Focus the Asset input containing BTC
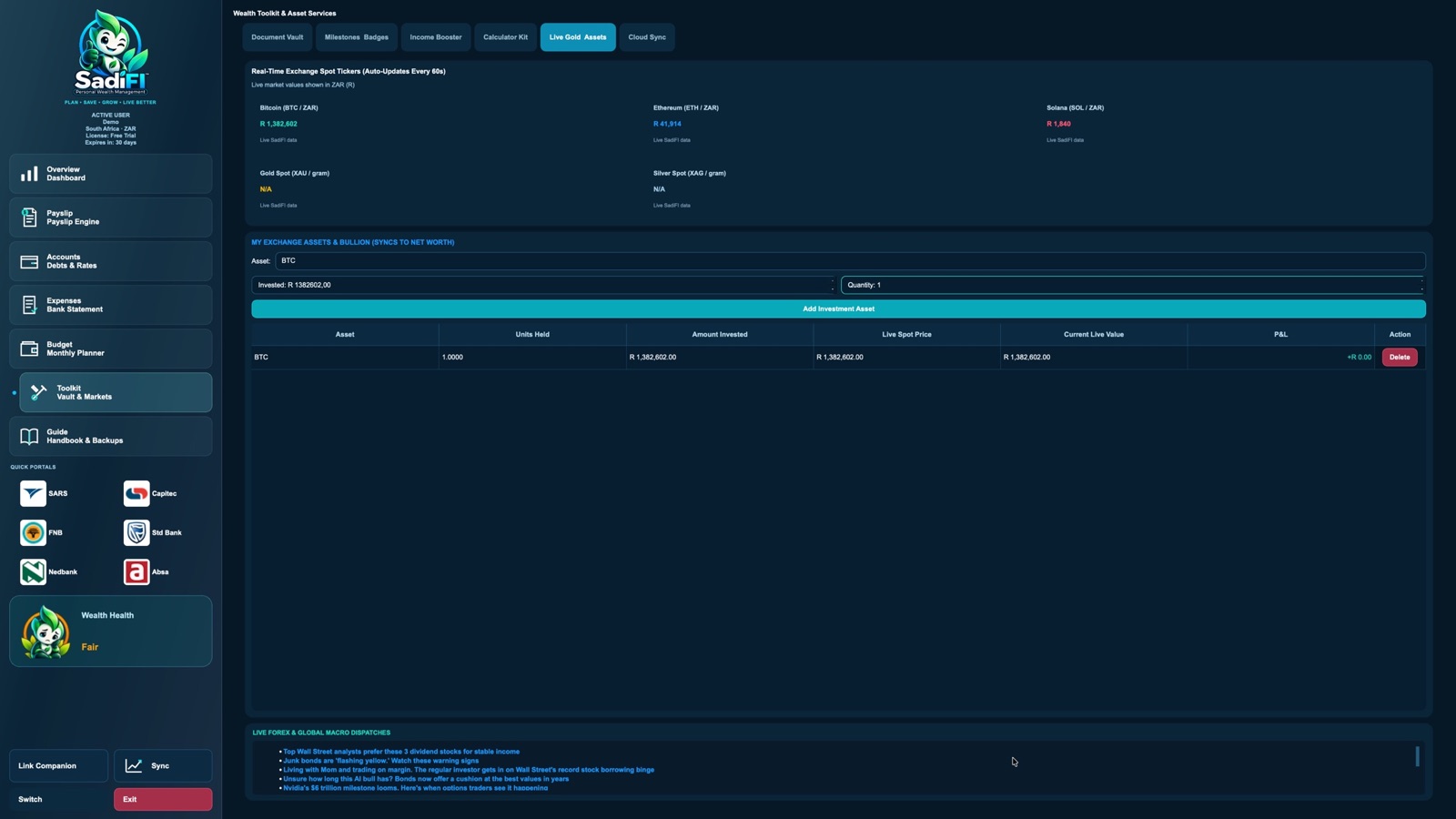This screenshot has height=819, width=1456. coord(850,261)
